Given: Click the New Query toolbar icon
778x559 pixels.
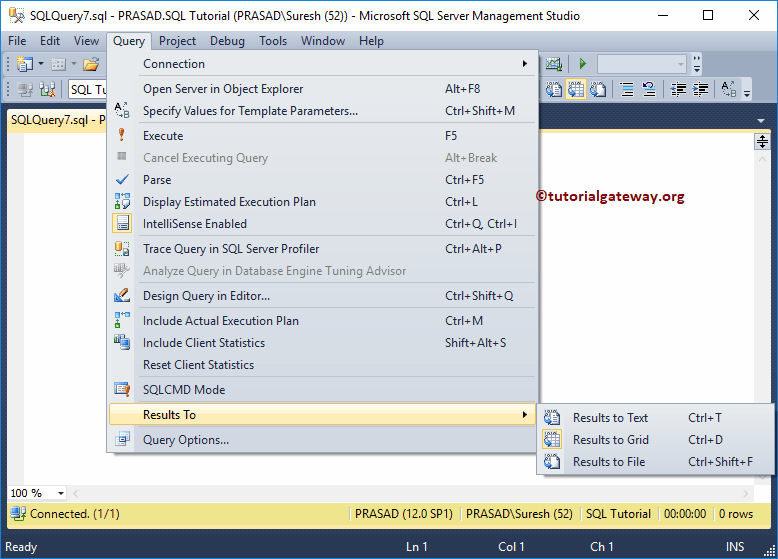Looking at the screenshot, I should 25,64.
